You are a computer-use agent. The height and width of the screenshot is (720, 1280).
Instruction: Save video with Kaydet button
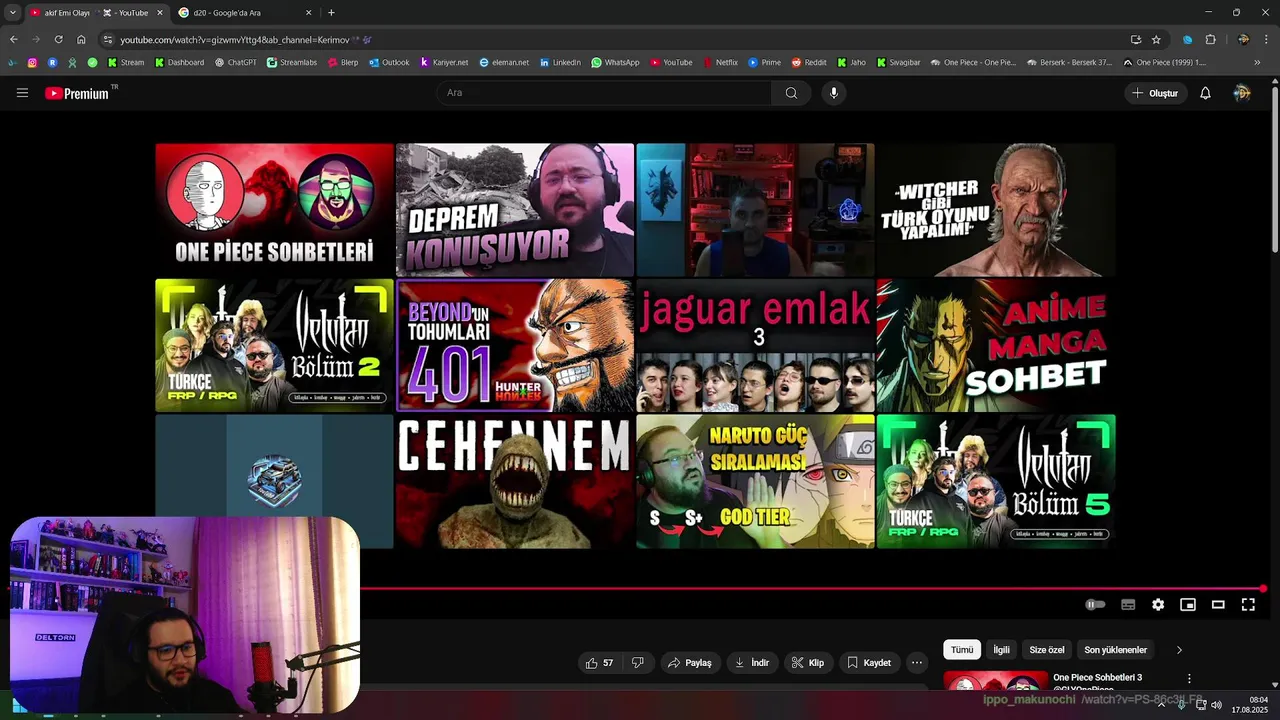pyautogui.click(x=869, y=663)
